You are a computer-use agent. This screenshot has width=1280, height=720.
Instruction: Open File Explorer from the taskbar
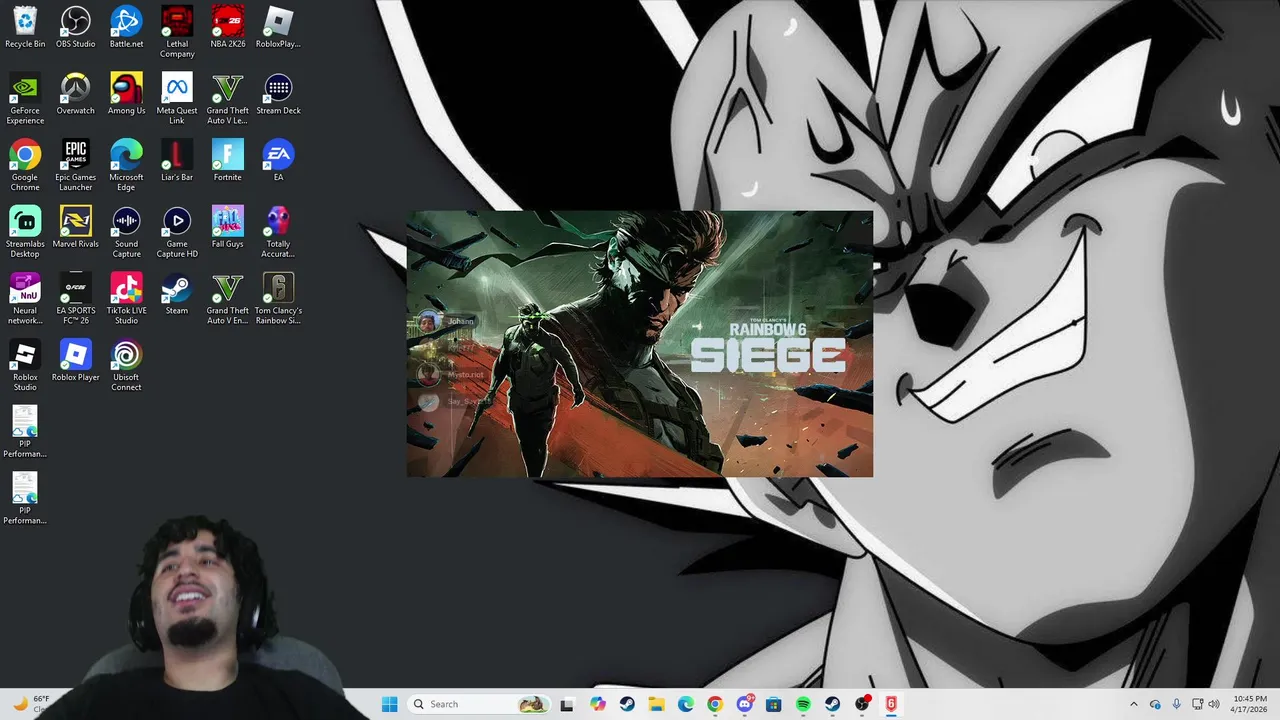656,704
